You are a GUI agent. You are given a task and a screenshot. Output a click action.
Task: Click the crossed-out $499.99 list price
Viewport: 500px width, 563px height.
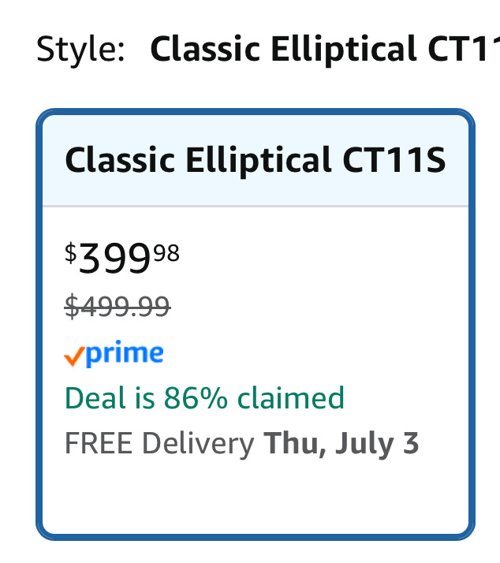[x=117, y=306]
